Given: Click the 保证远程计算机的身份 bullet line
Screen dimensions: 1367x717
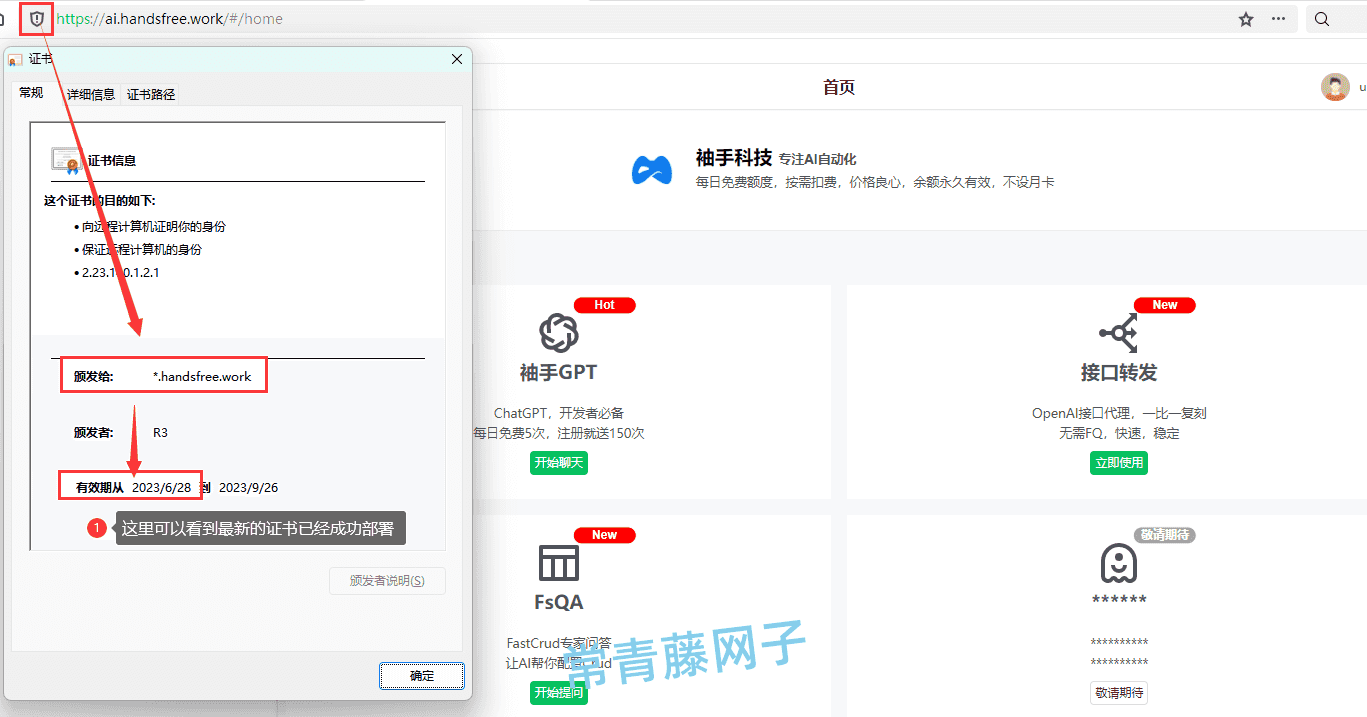Looking at the screenshot, I should (144, 250).
